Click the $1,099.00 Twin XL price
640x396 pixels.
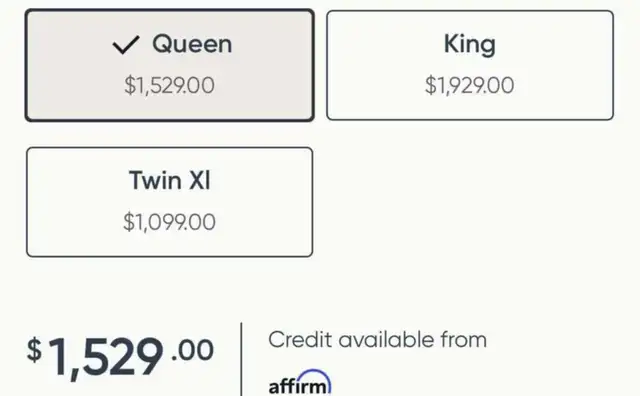169,222
